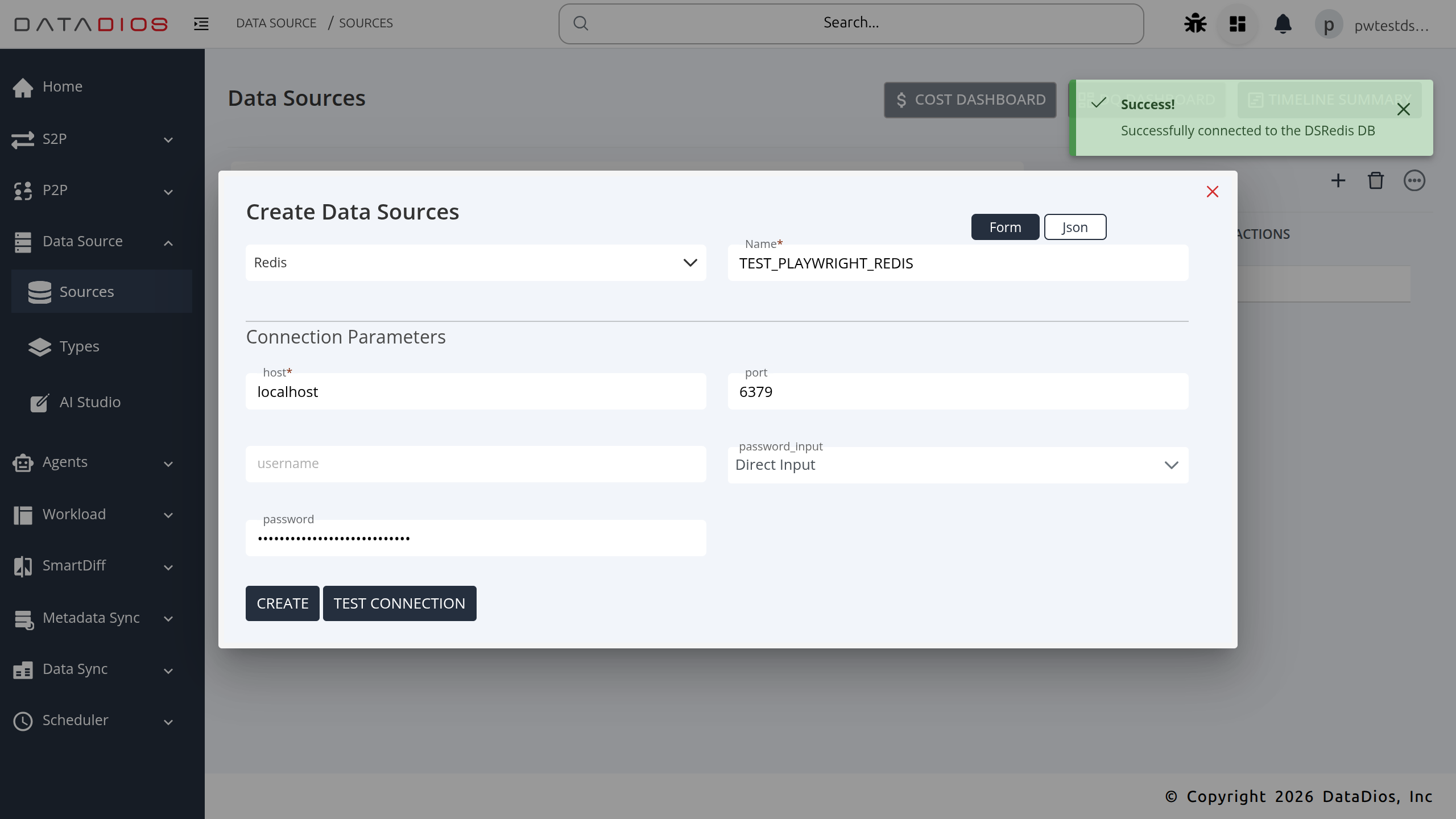This screenshot has width=1456, height=819.
Task: Open Types in the sidebar
Action: point(80,346)
